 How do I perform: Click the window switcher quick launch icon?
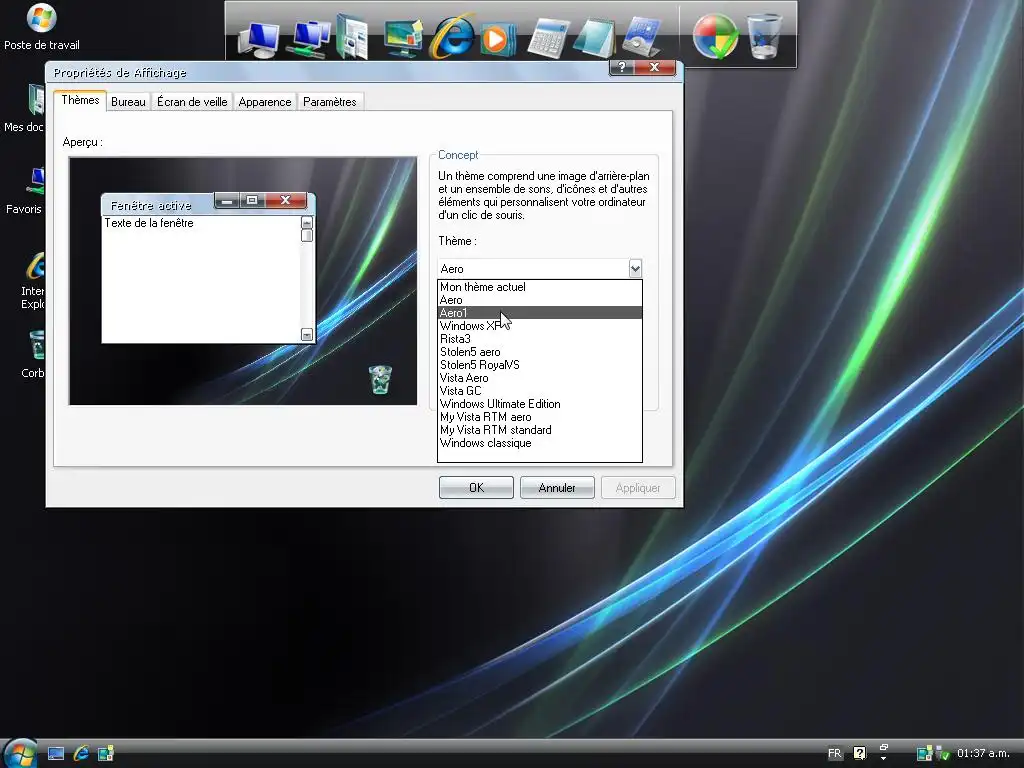click(106, 754)
